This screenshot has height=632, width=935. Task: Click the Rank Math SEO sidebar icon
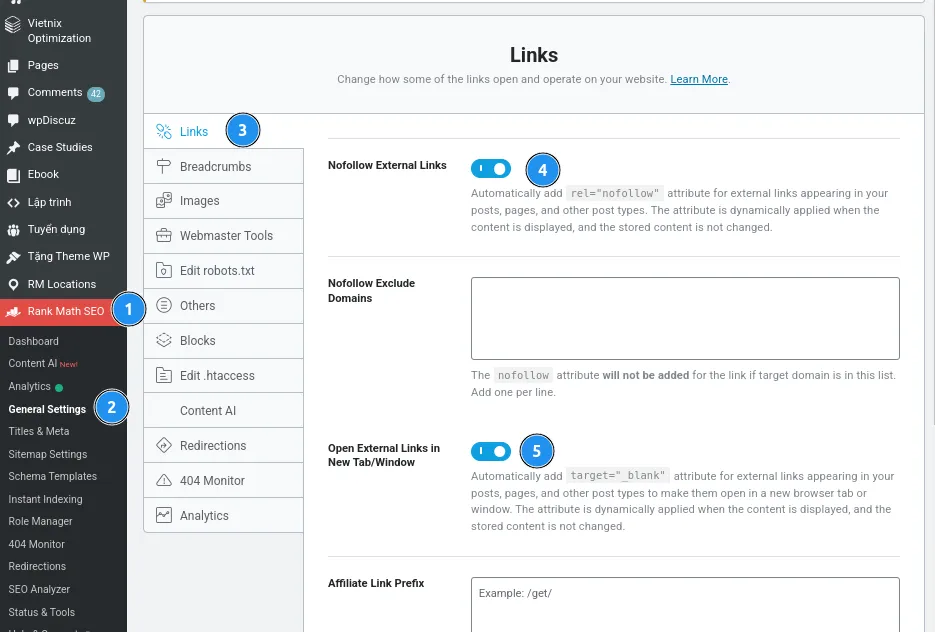click(14, 311)
